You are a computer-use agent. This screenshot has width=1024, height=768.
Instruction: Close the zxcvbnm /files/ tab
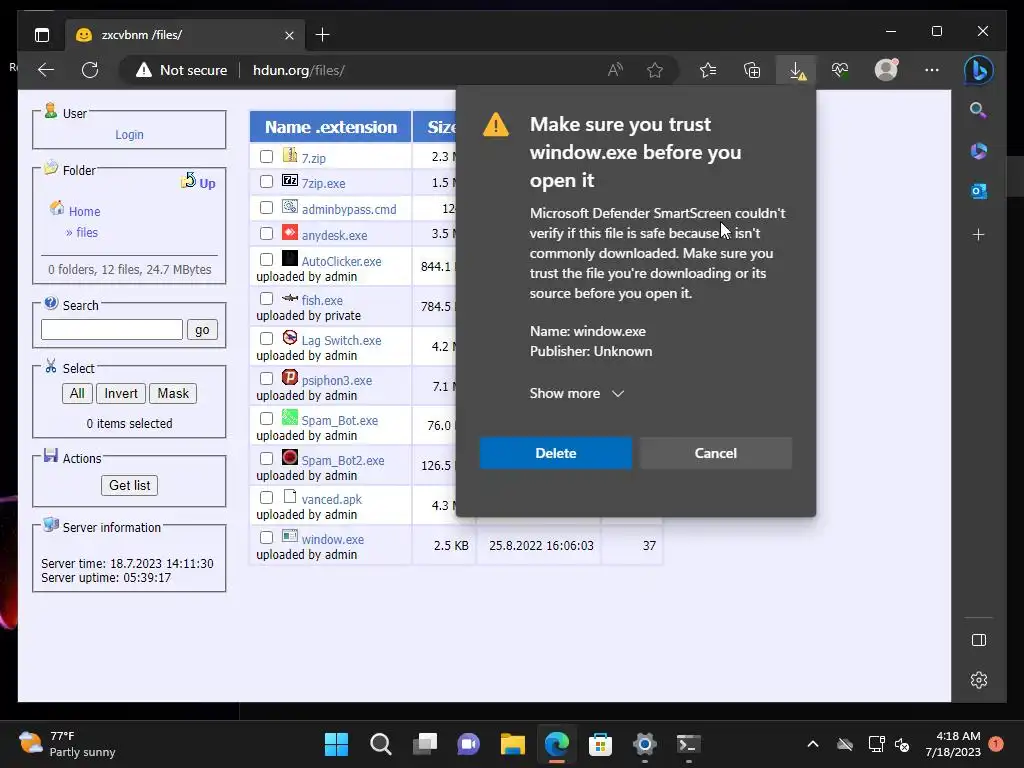click(289, 35)
